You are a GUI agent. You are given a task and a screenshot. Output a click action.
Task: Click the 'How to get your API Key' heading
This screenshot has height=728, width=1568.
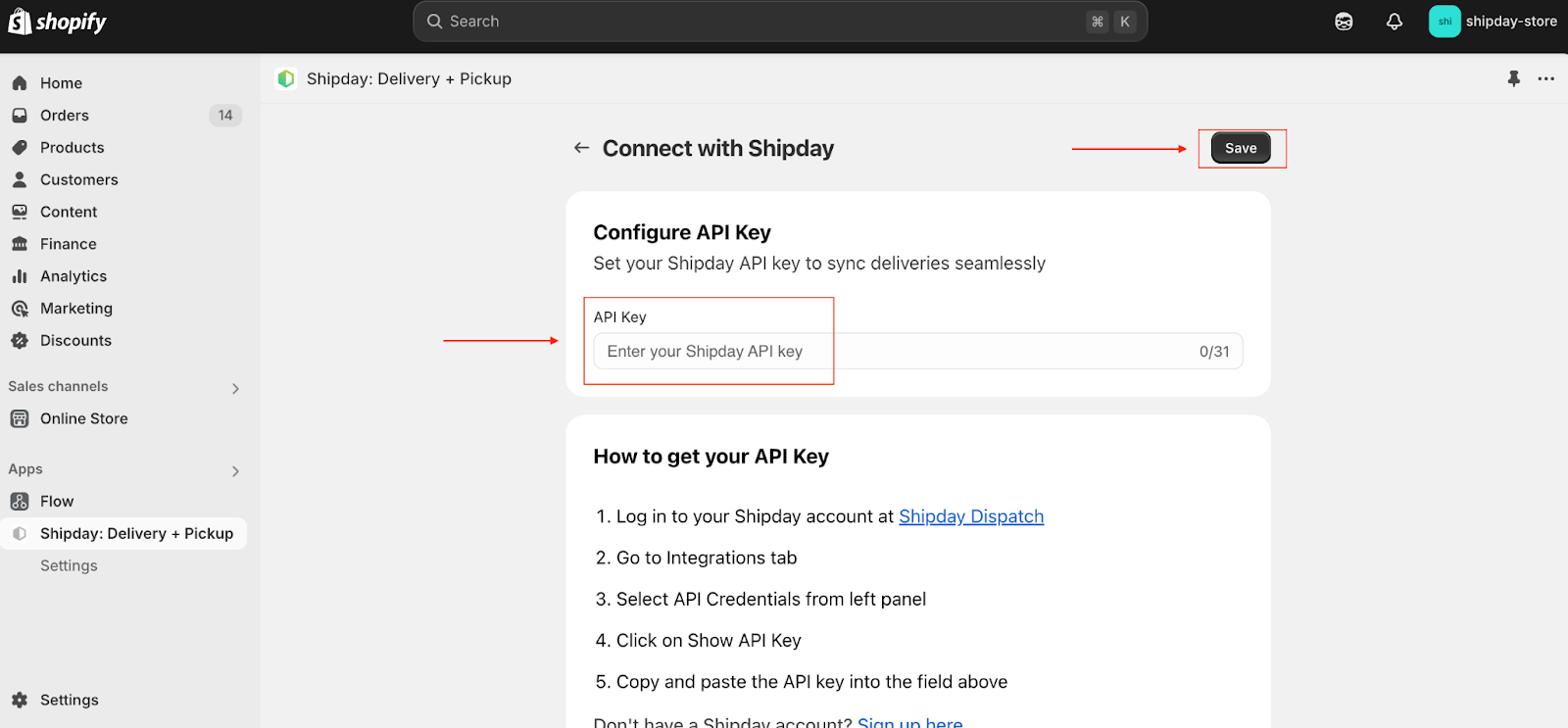pos(711,457)
